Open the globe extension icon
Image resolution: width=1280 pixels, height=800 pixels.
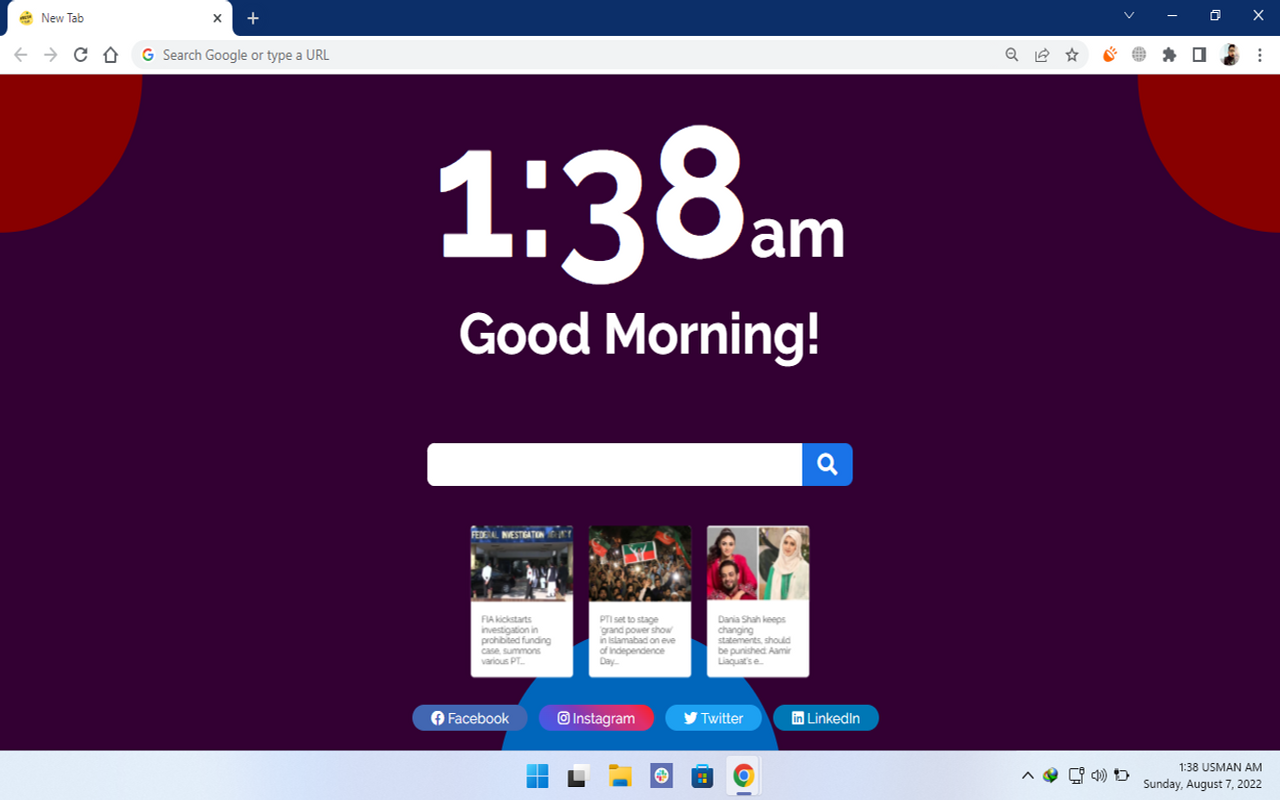click(x=1139, y=55)
